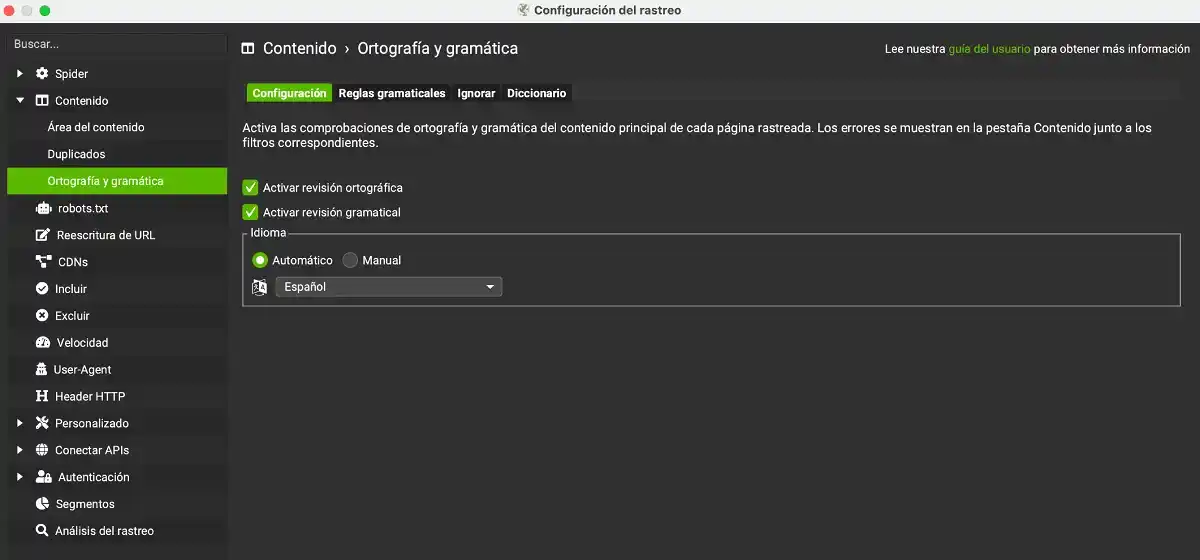The height and width of the screenshot is (560, 1200).
Task: Click the Excluir cross icon
Action: tap(42, 316)
